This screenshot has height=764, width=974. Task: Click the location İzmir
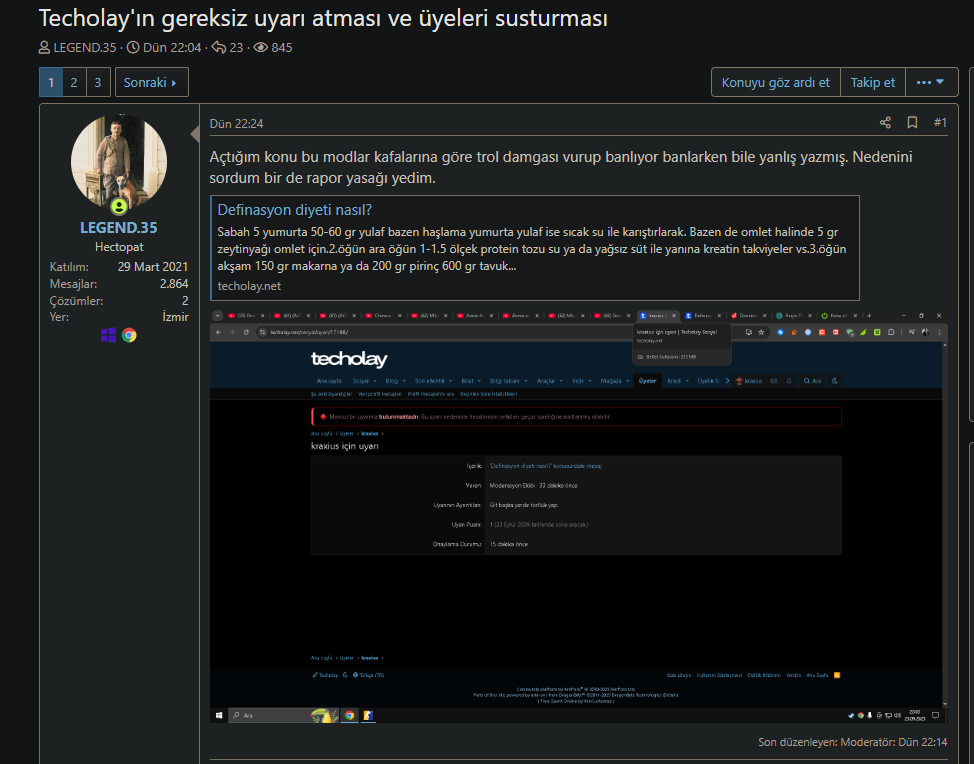point(175,317)
